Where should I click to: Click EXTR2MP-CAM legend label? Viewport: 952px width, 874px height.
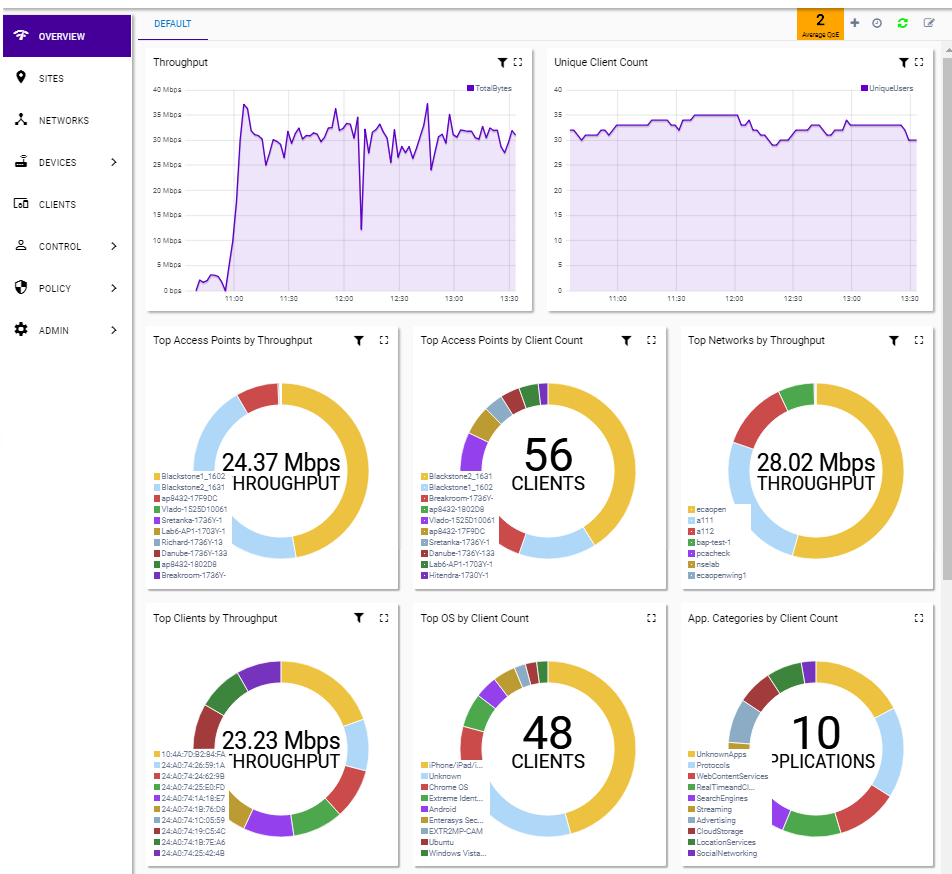pos(455,832)
